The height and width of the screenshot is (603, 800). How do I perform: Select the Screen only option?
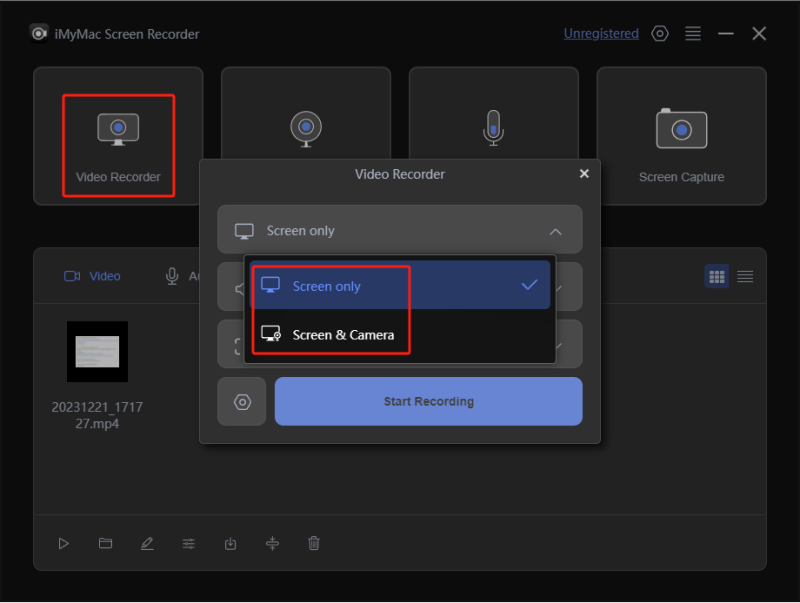[327, 286]
